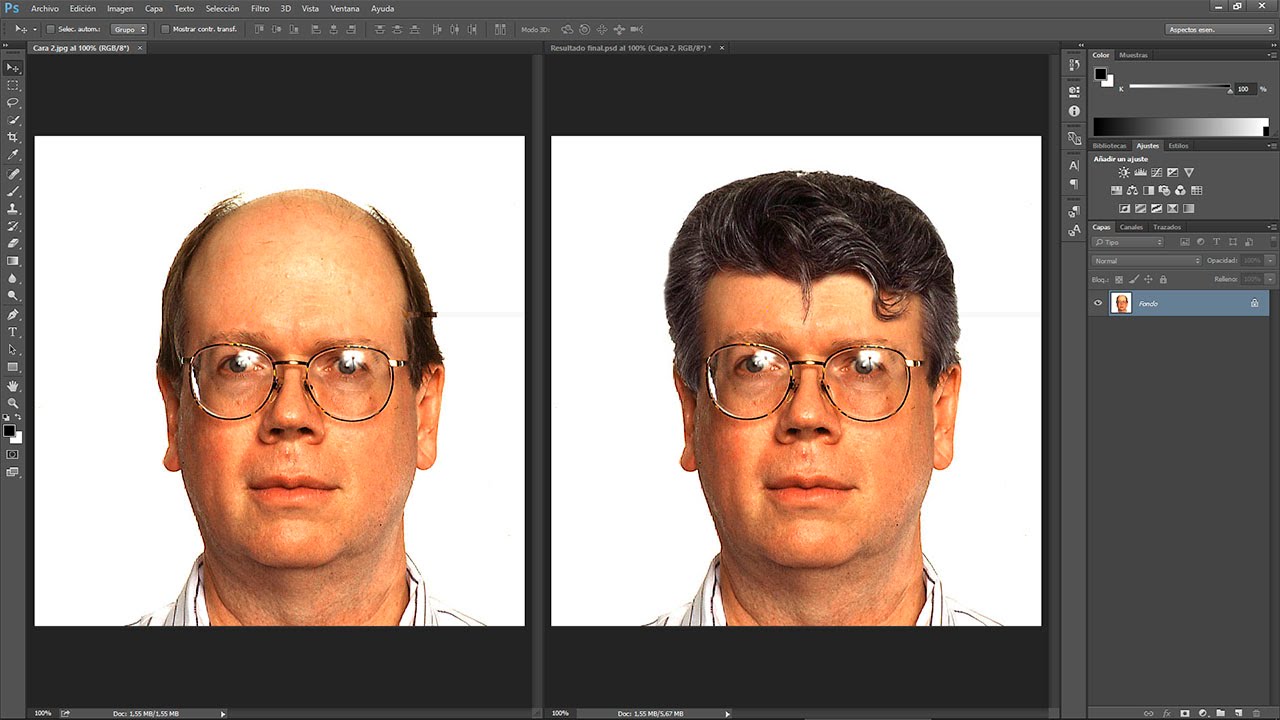Click the K slider handle
1280x720 pixels.
1230,91
